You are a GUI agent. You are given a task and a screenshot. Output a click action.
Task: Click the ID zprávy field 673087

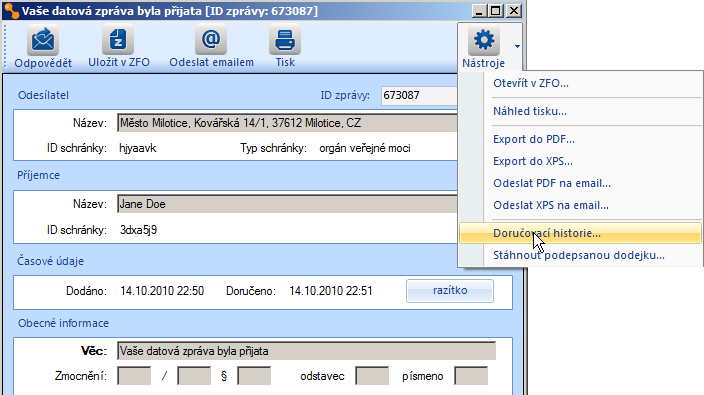[419, 96]
